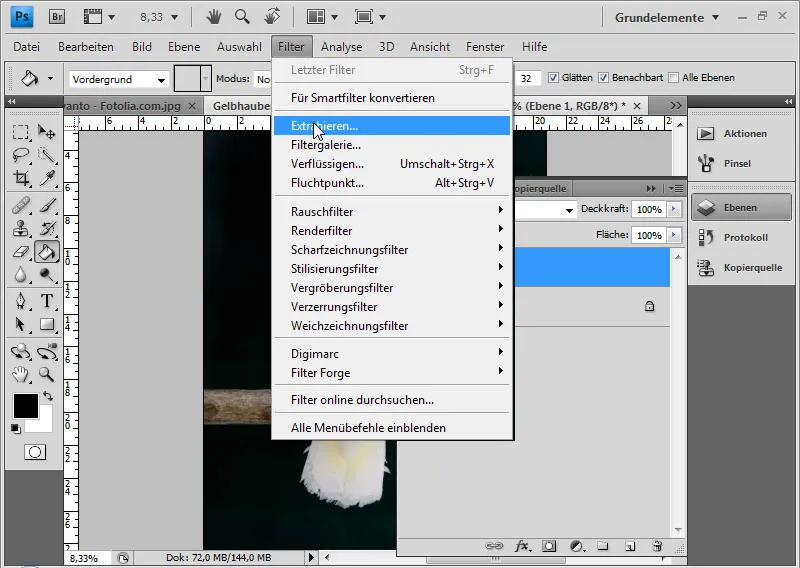
Task: Pick the Eyedropper tool
Action: (46, 179)
